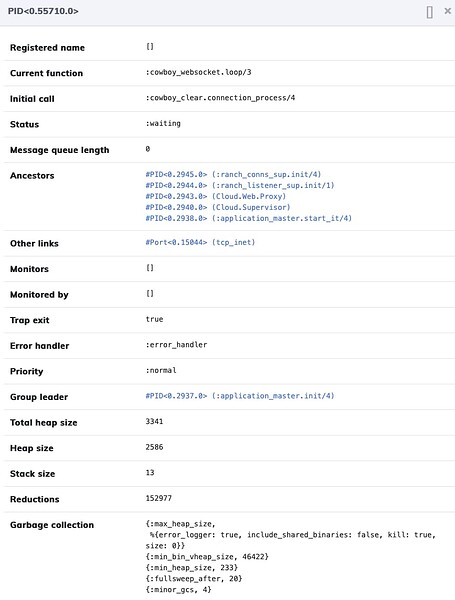
Task: Open ancestor #PID<0.2944.0> ranch_listener_sup link
Action: pos(240,186)
